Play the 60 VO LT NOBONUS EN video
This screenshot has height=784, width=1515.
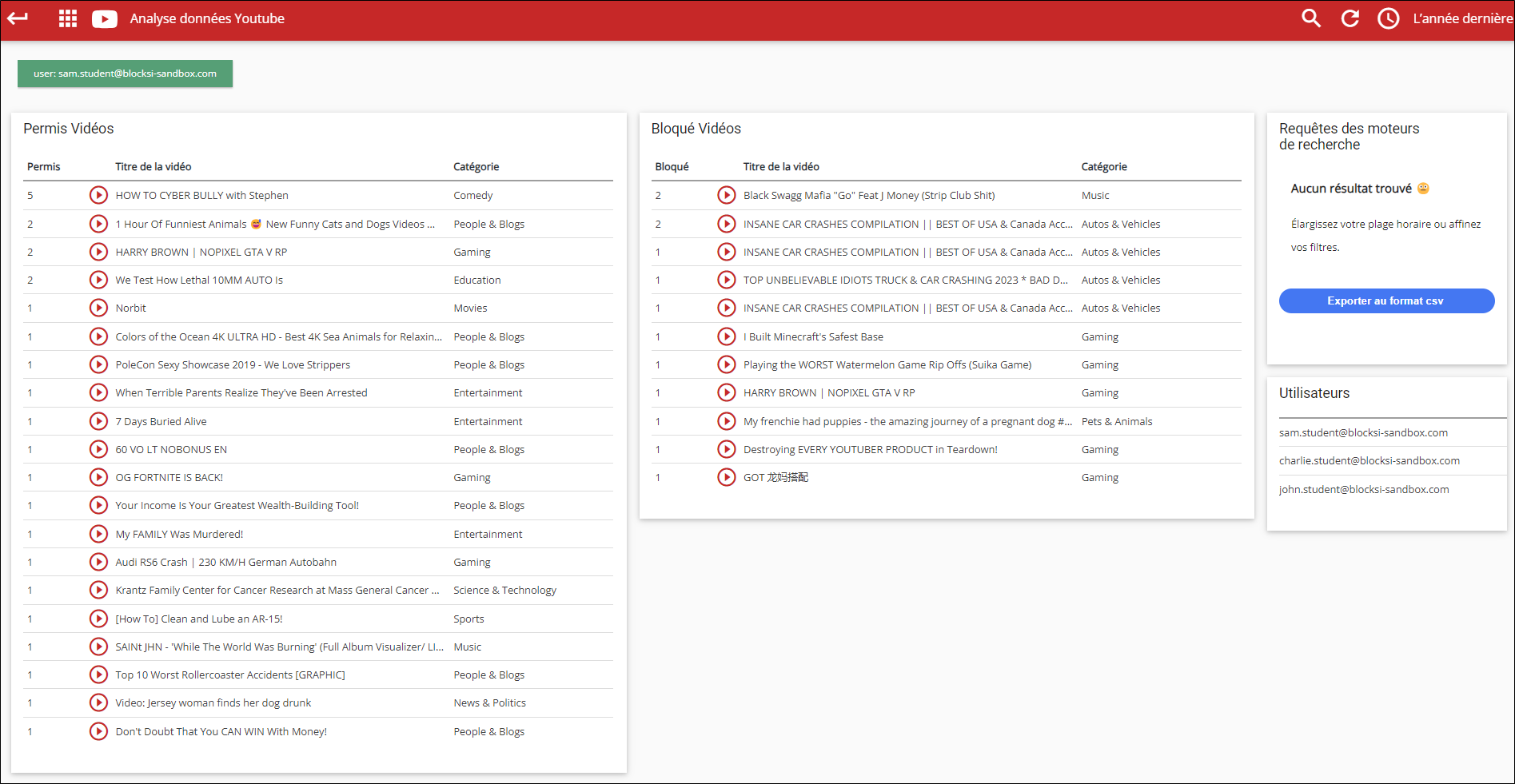[98, 449]
